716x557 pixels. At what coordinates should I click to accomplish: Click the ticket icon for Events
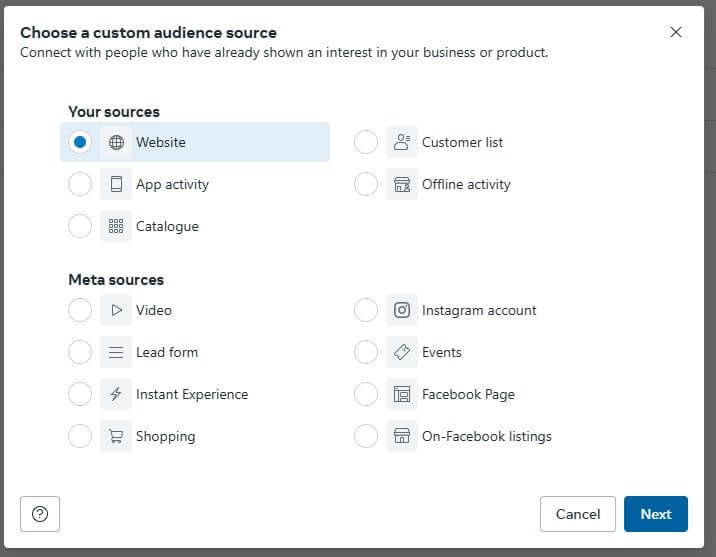pyautogui.click(x=402, y=352)
